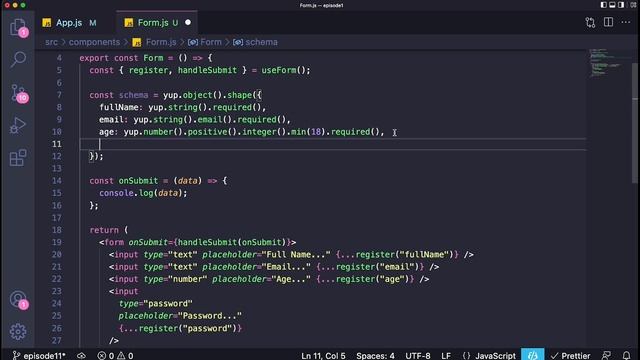Click the Prettier status item
640x360 pixels.
click(x=570, y=356)
